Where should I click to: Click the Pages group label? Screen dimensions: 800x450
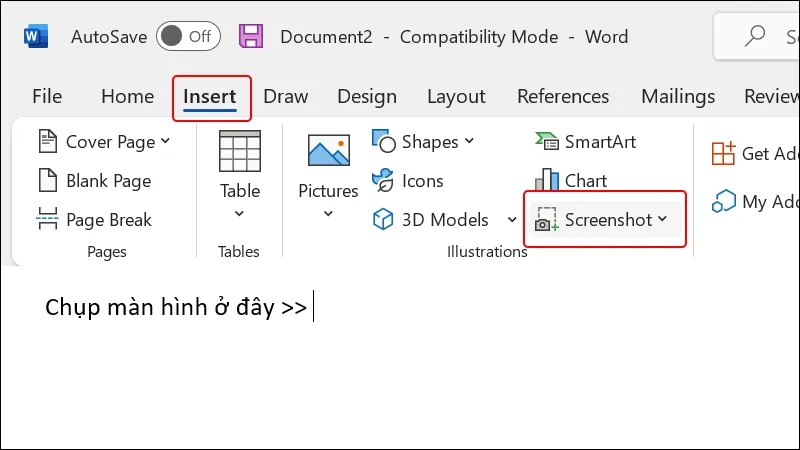[x=107, y=252]
